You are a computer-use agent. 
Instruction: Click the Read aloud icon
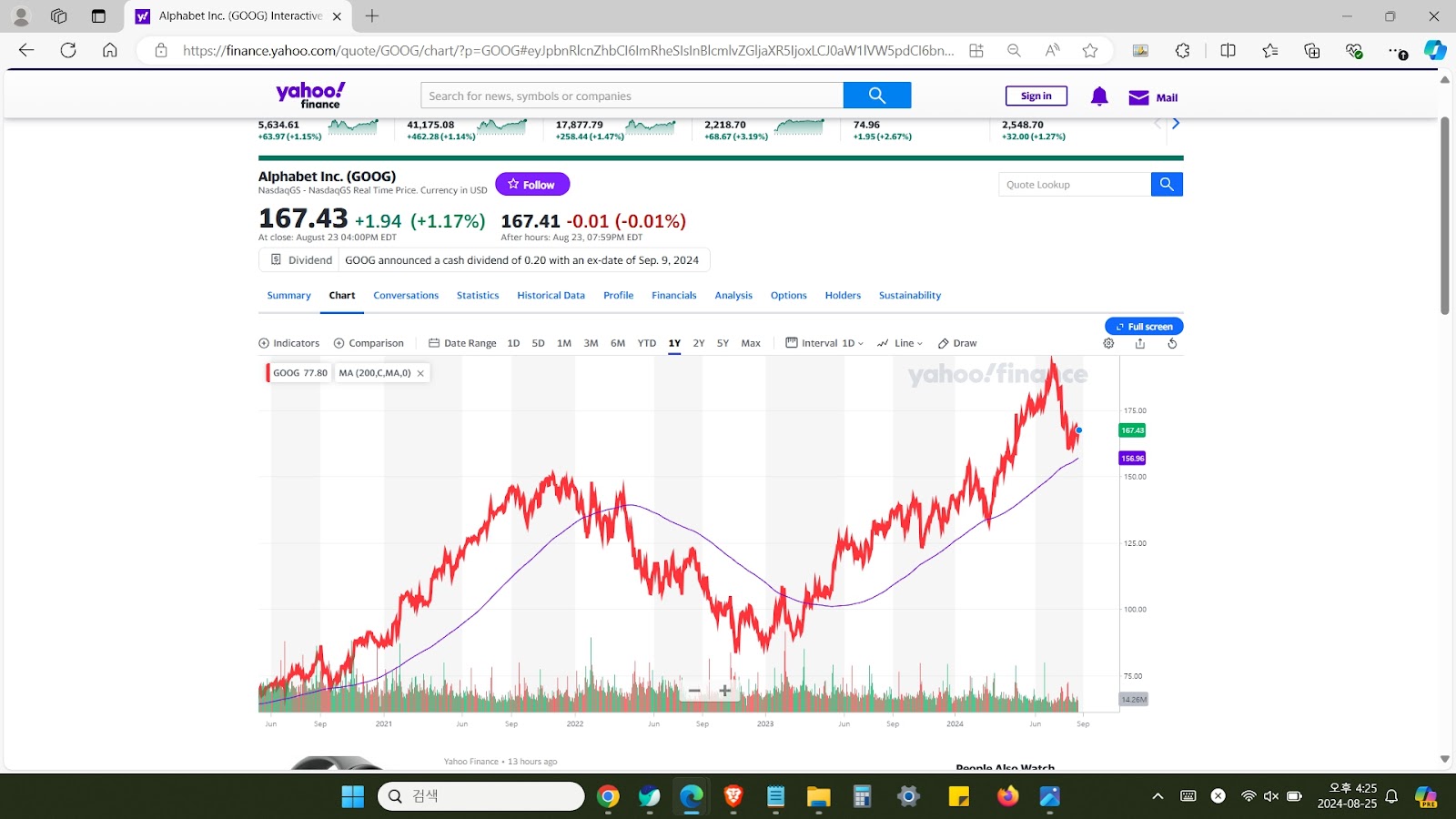[x=1052, y=51]
